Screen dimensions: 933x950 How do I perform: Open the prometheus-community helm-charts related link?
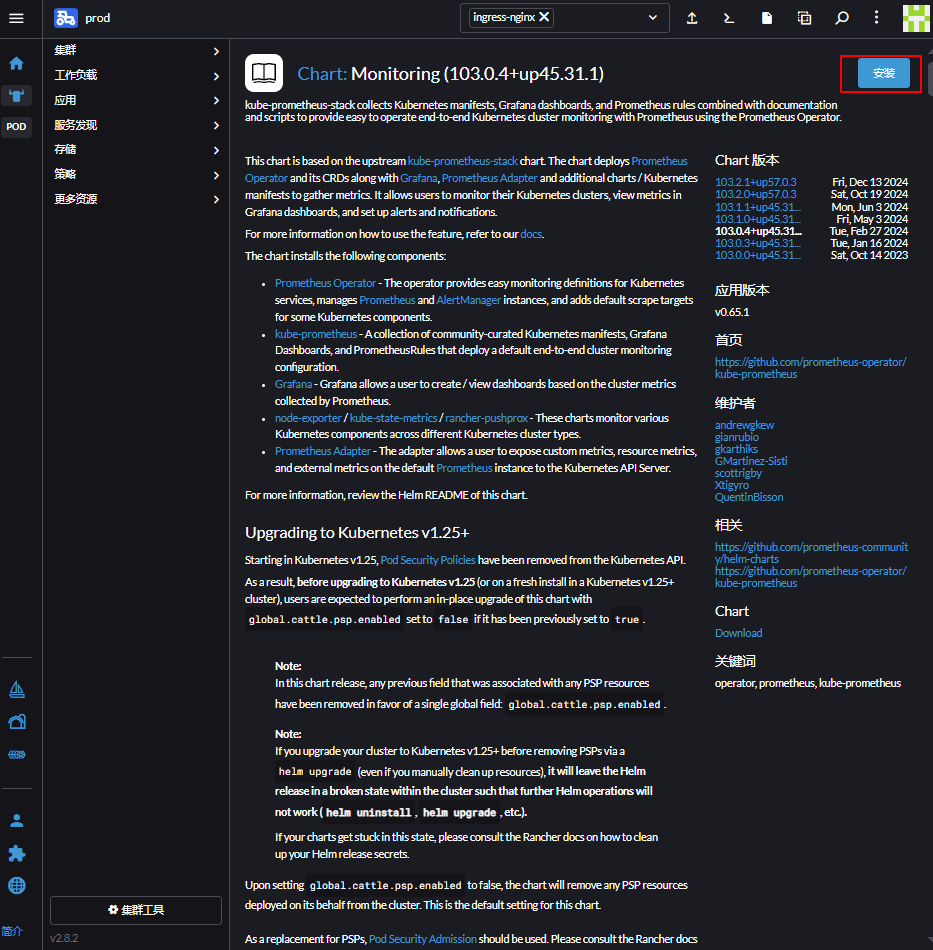pyautogui.click(x=811, y=553)
